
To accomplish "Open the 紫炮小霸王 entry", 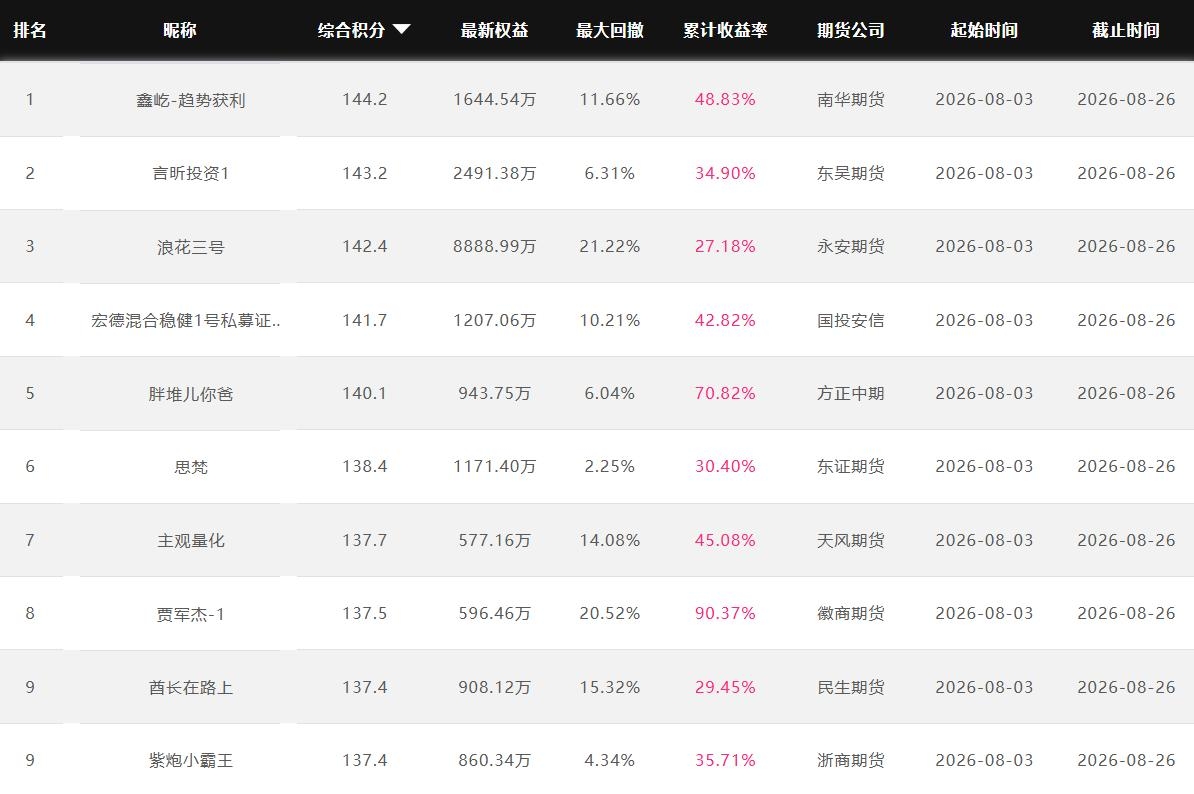I will click(x=190, y=761).
